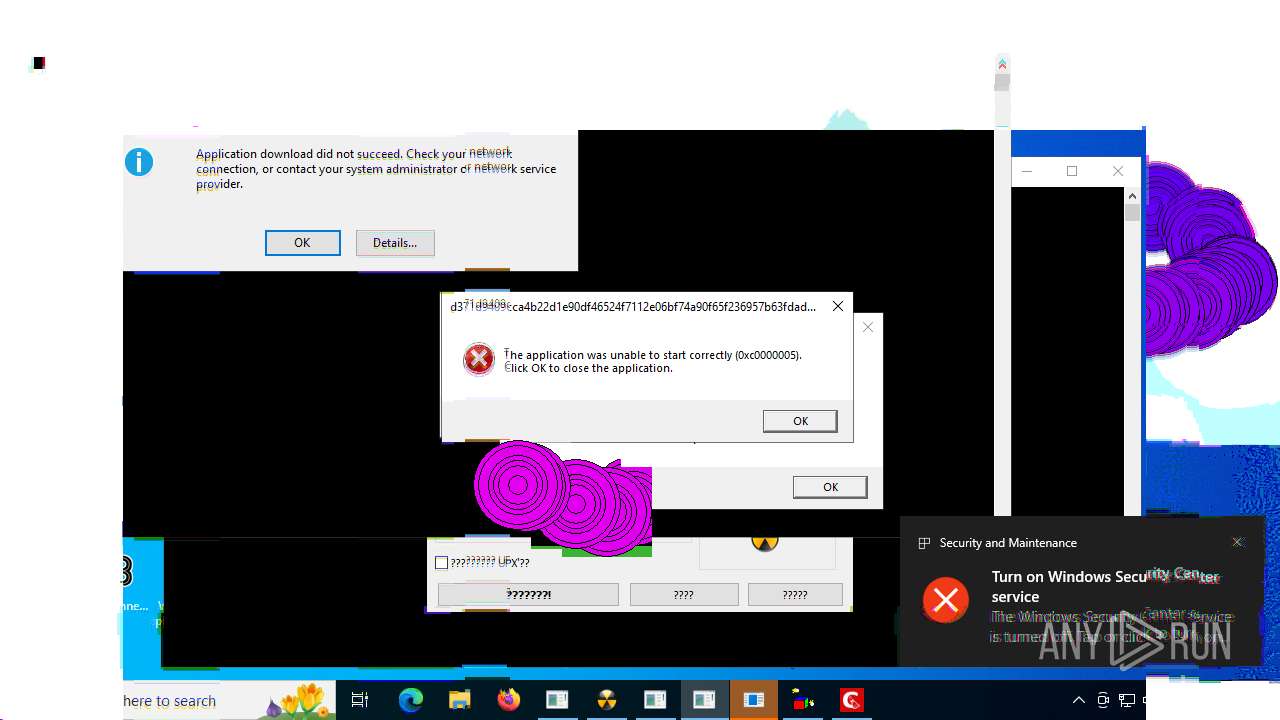
Task: Click the bold '???????!' button
Action: 528,594
